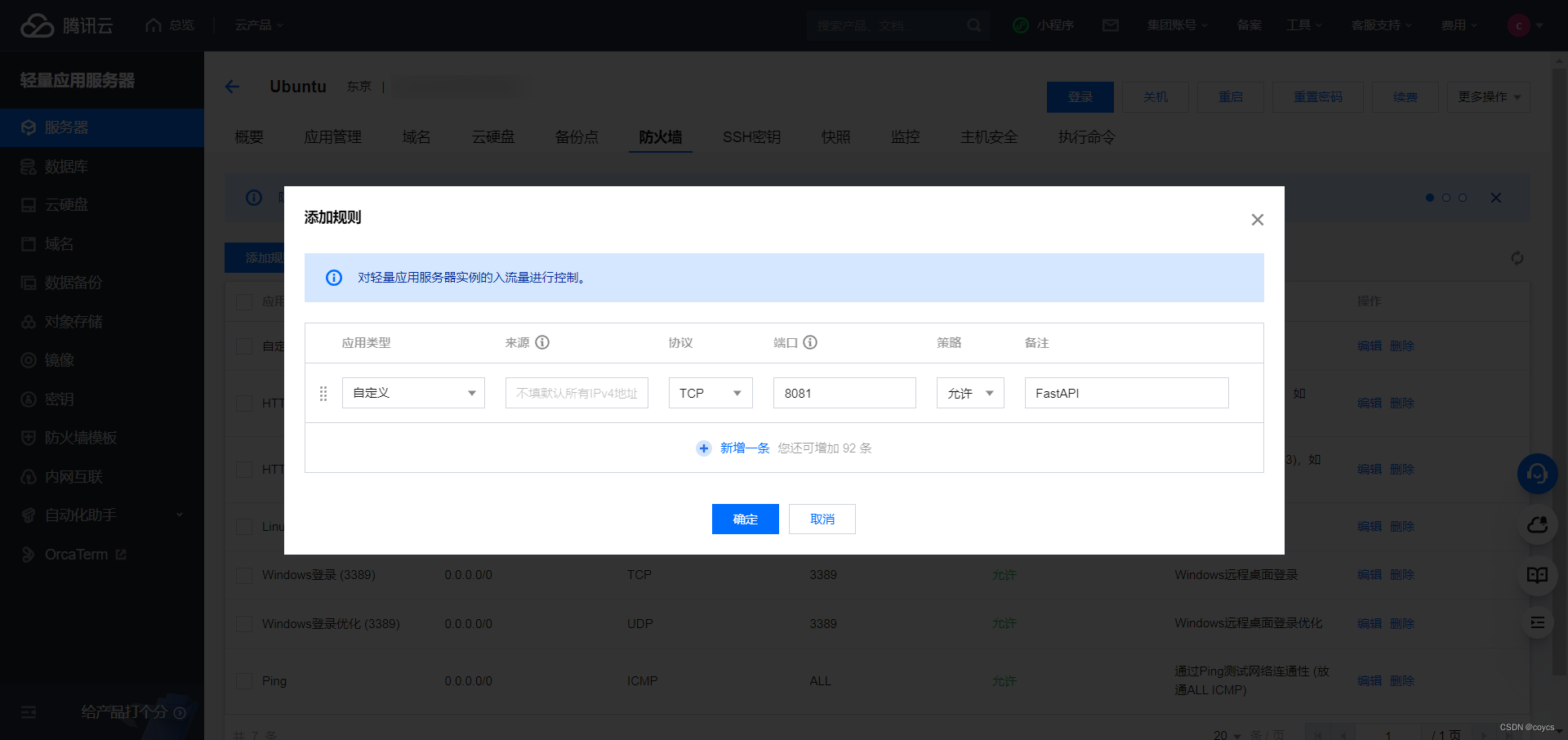Open the 小程序 mini program icon

[x=1021, y=25]
